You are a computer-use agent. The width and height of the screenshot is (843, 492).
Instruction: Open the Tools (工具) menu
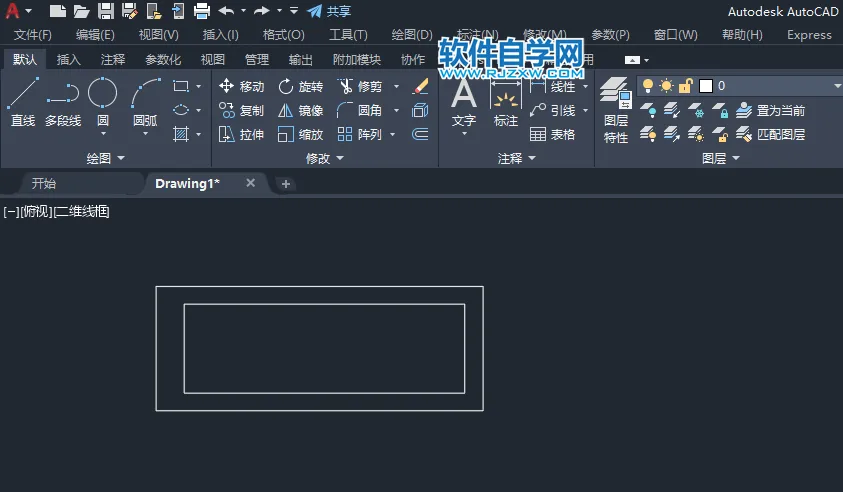click(348, 35)
